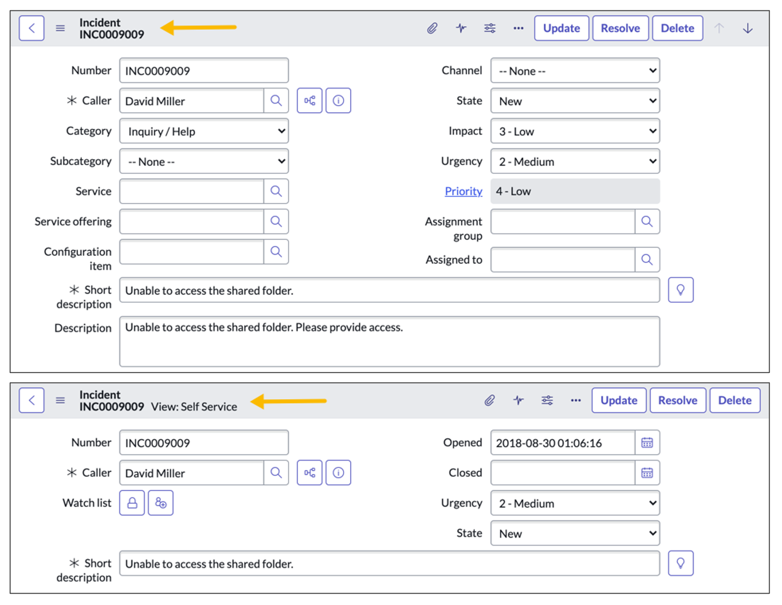Open State dropdown in Self Service view
Screen dimensions: 782x605
[575, 533]
